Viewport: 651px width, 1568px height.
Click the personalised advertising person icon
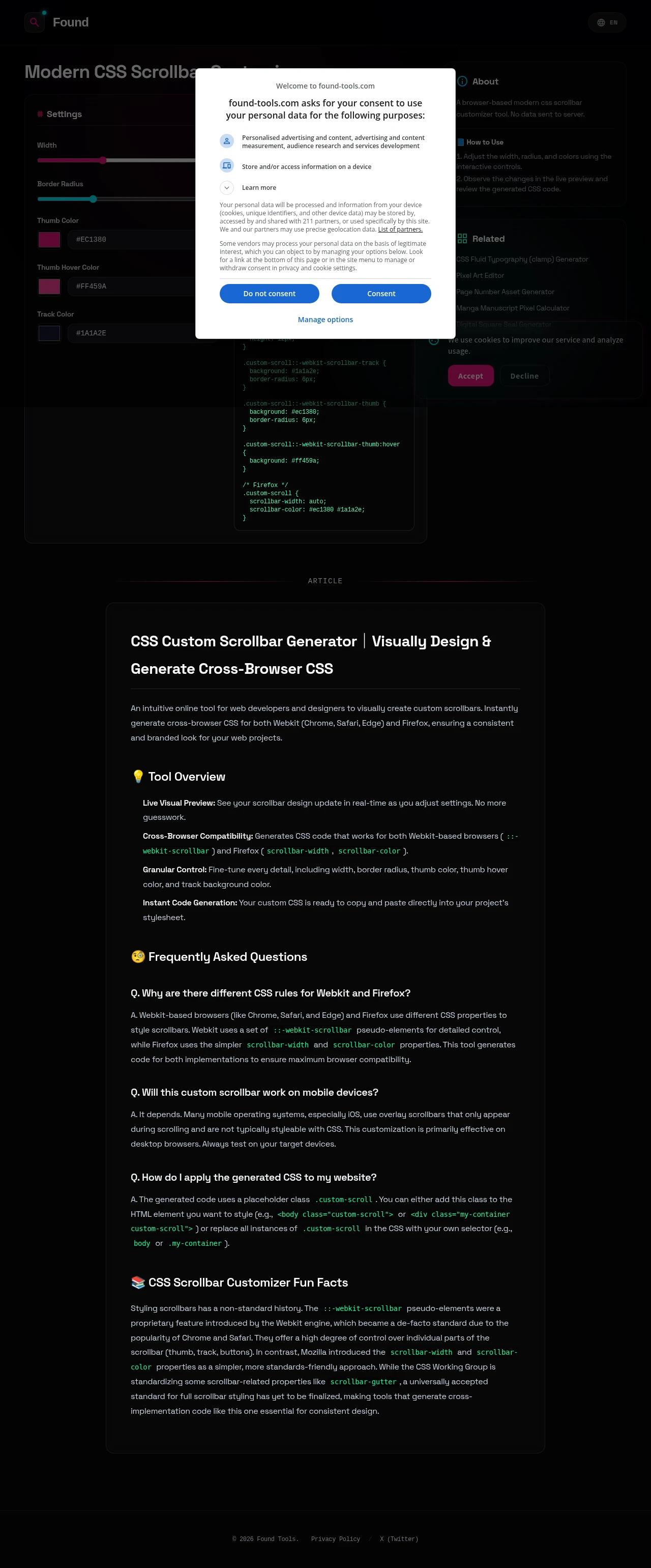click(x=226, y=141)
